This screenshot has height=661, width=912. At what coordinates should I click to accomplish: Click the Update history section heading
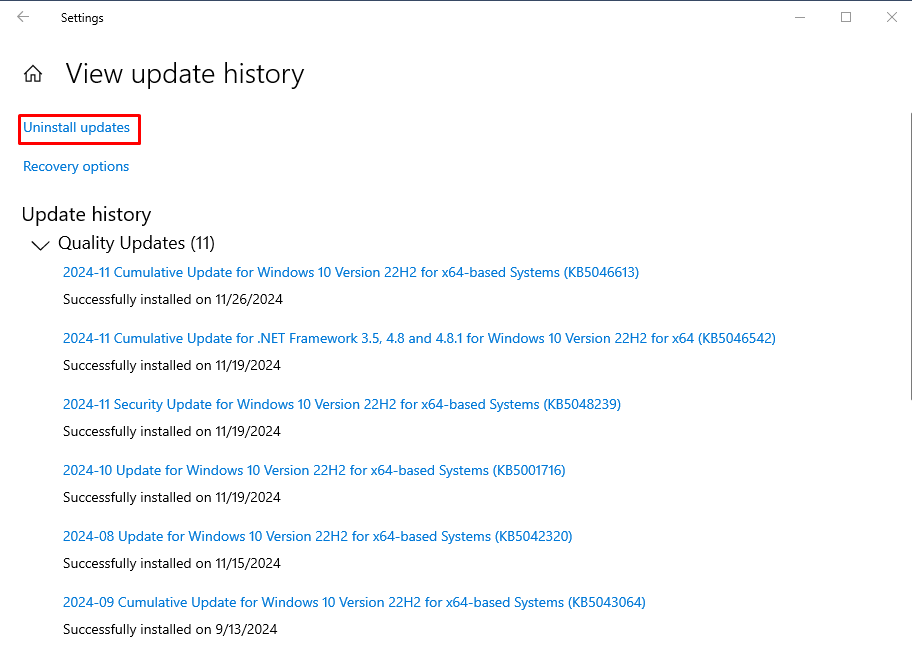coord(86,214)
